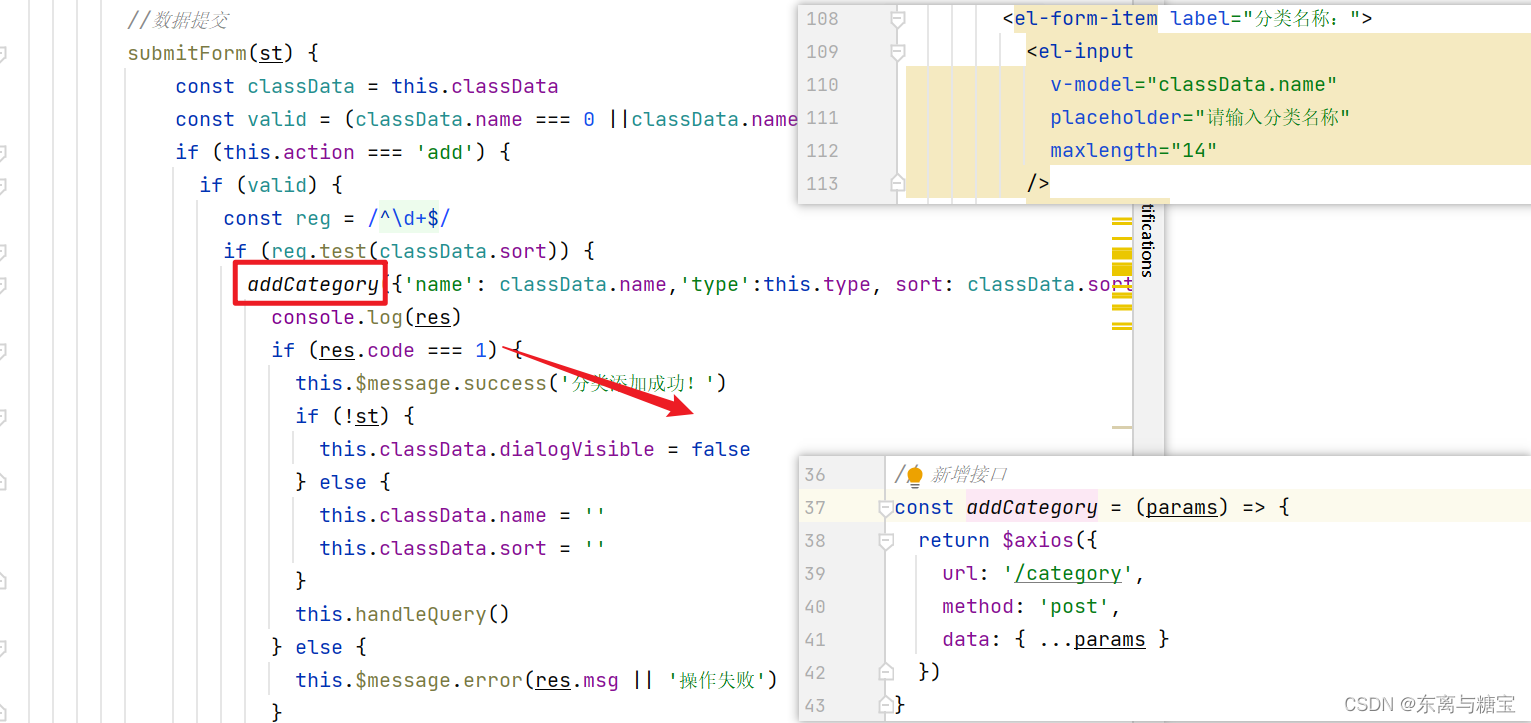Click the 'const valid' declaration line
The image size is (1531, 723).
coord(486,119)
